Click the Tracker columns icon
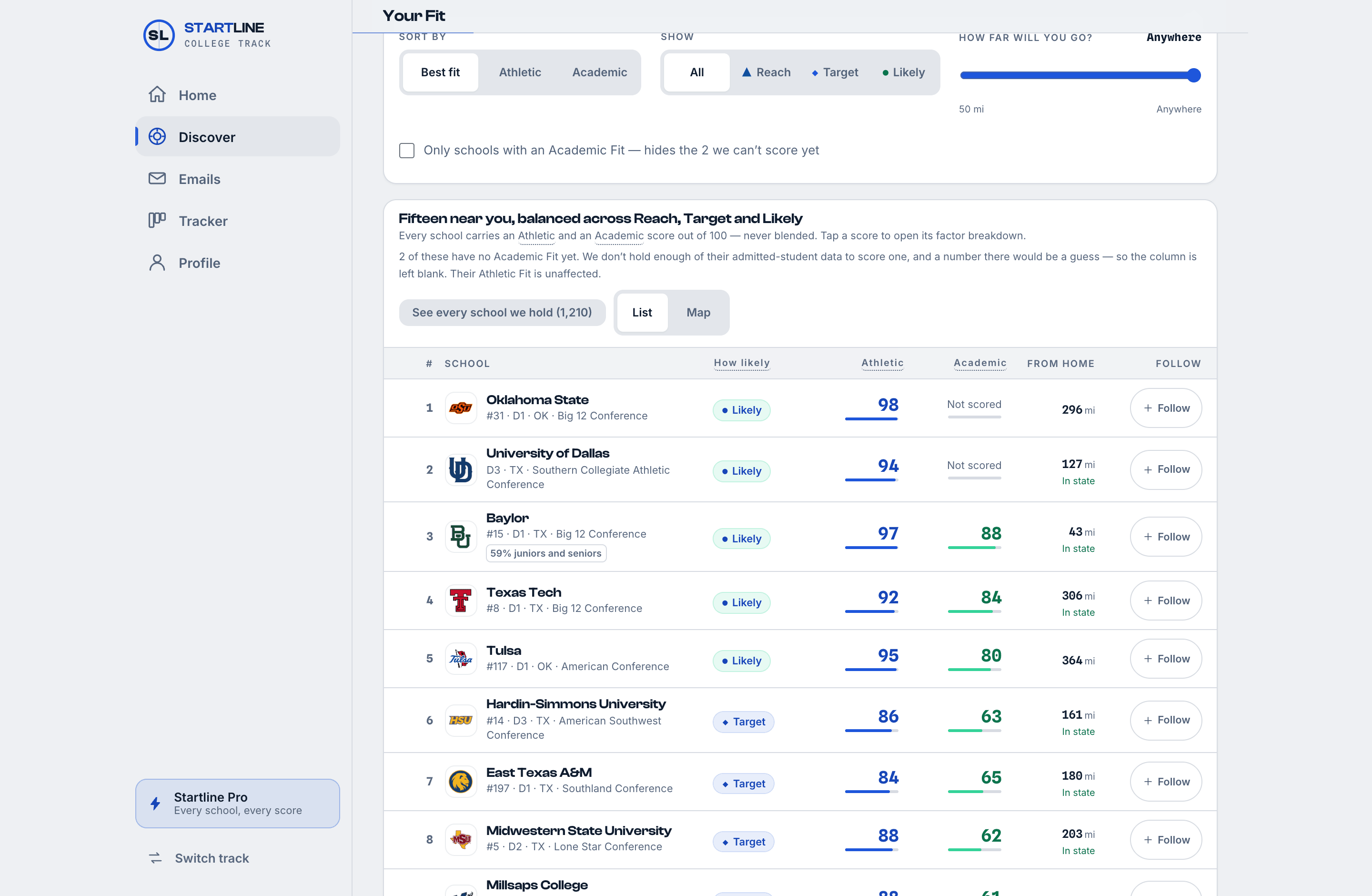Screen dimensions: 1372x896 (157, 220)
